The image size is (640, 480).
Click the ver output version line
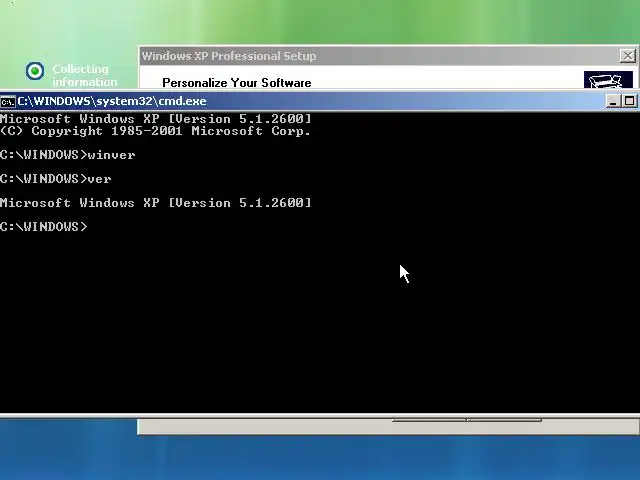coord(156,203)
